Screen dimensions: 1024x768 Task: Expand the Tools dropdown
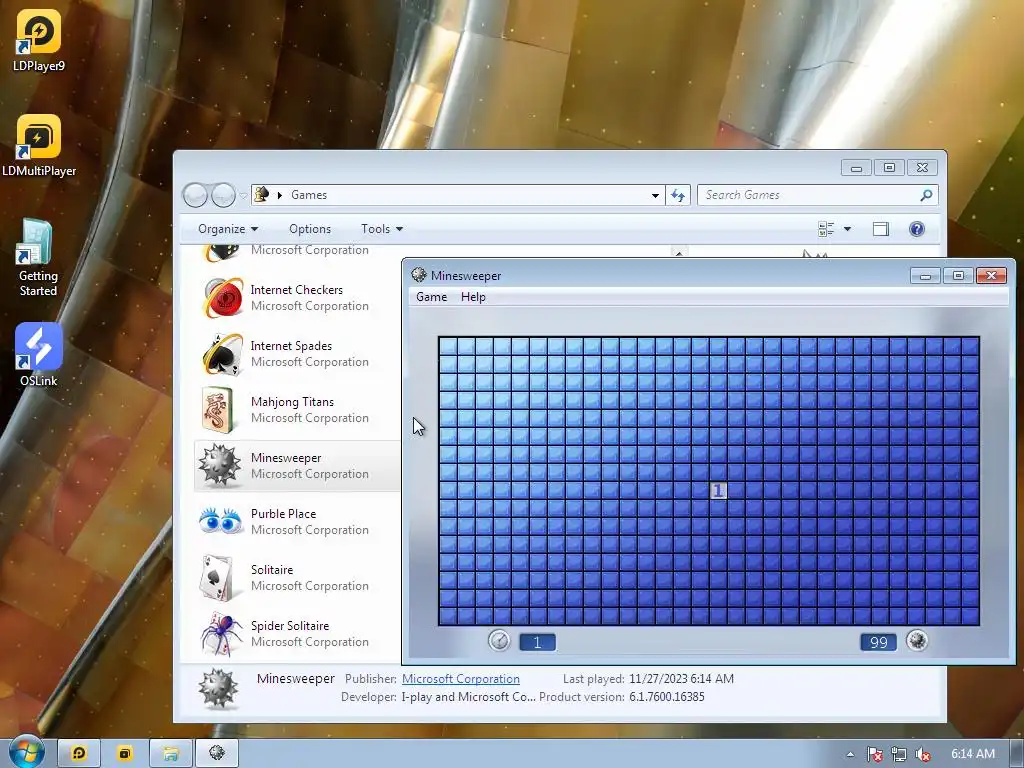click(x=382, y=229)
